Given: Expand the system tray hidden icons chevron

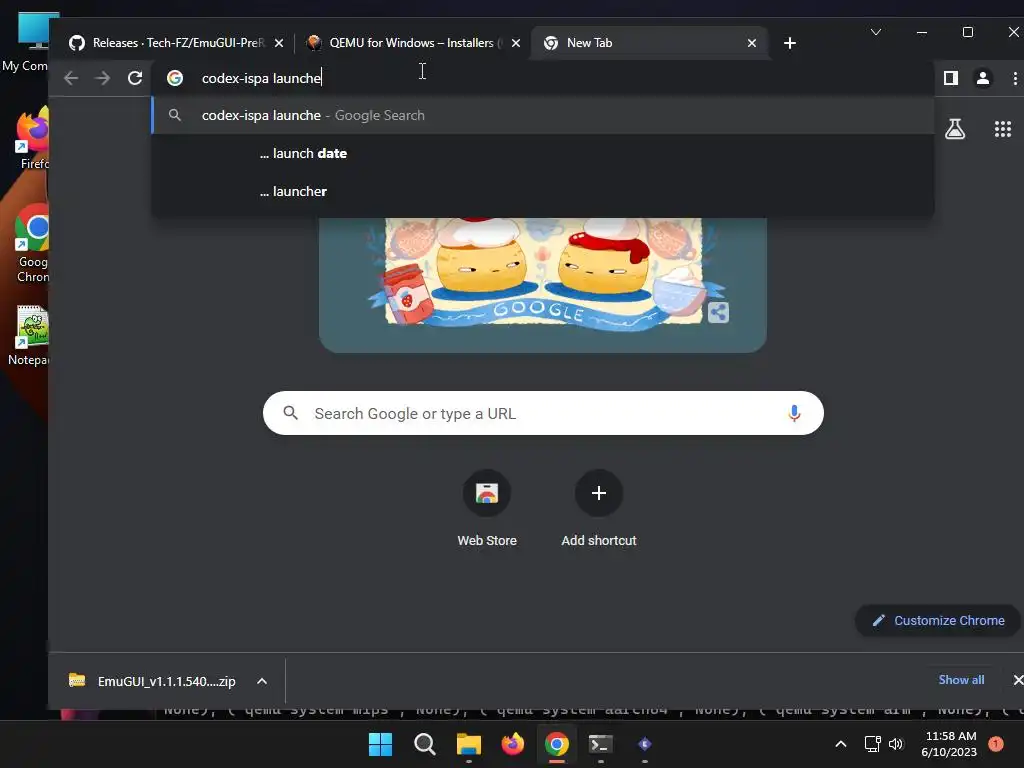Looking at the screenshot, I should [x=840, y=744].
